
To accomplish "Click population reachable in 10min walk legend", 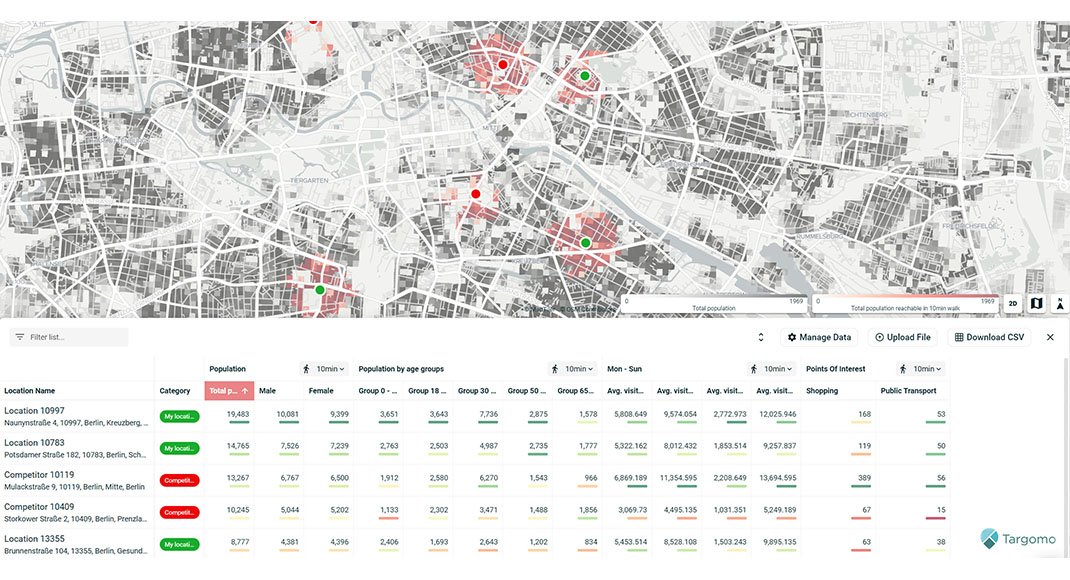I will [905, 304].
